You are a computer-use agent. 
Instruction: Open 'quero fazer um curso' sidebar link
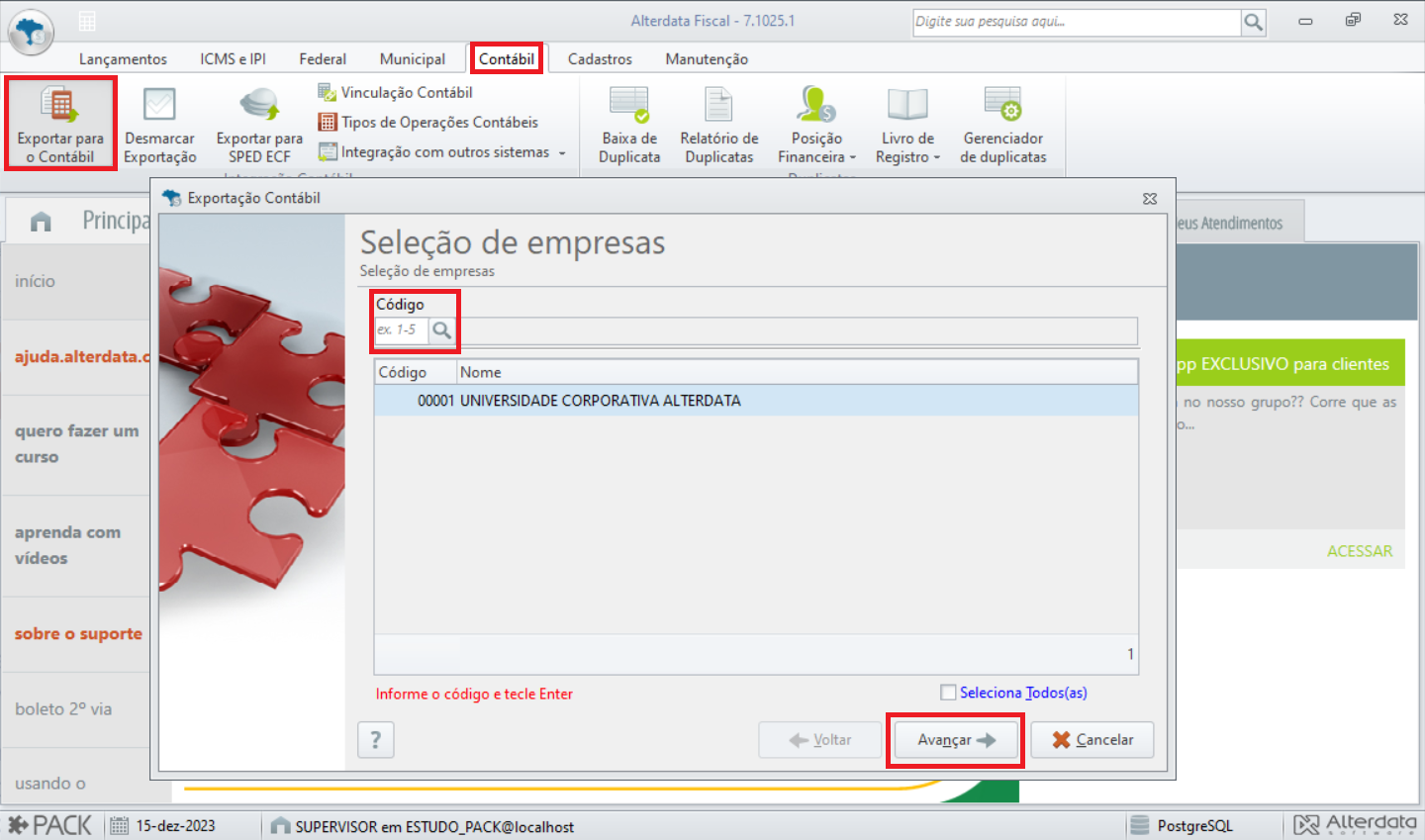click(x=77, y=444)
